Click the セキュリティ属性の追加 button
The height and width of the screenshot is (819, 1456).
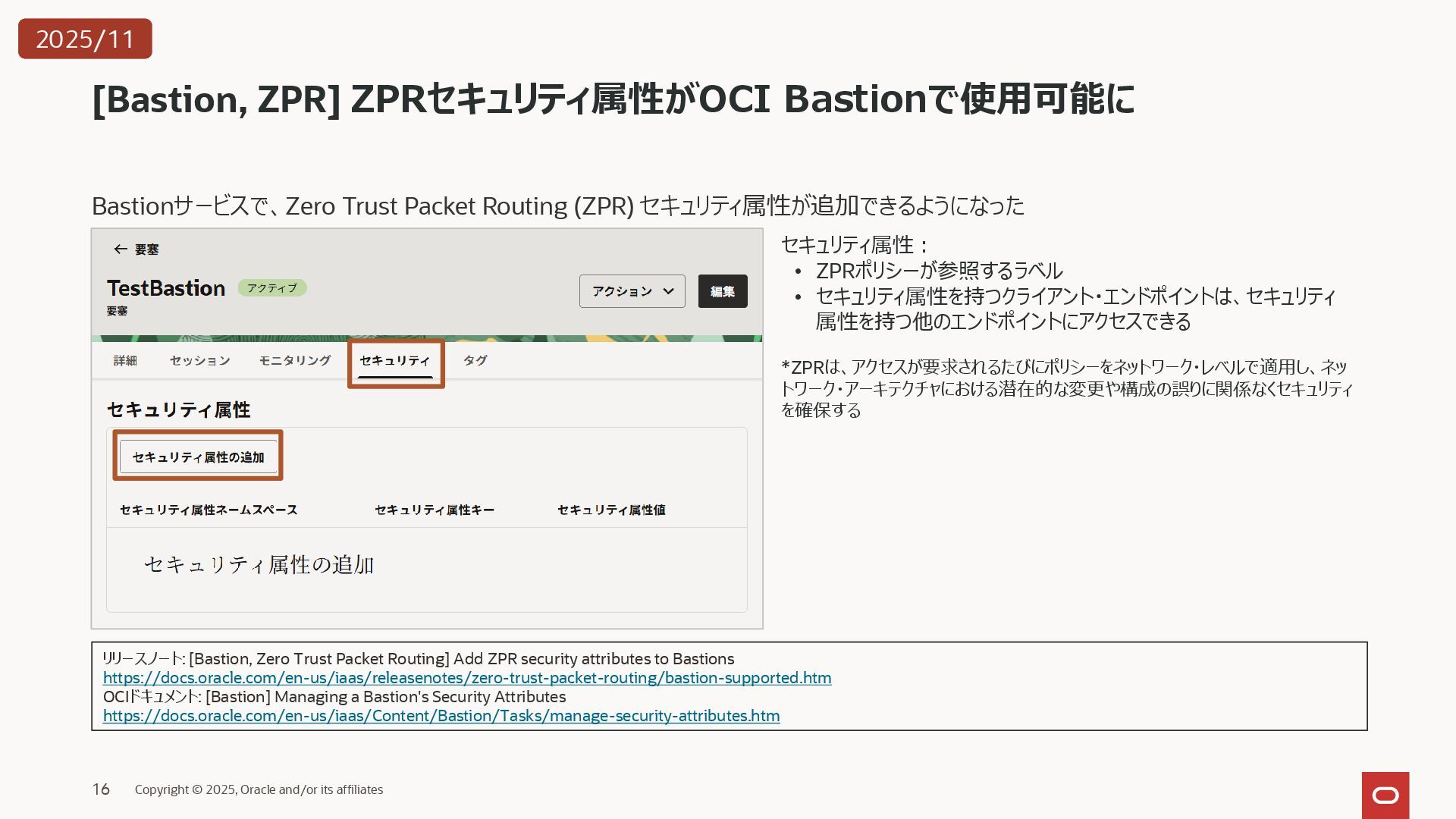(x=198, y=457)
